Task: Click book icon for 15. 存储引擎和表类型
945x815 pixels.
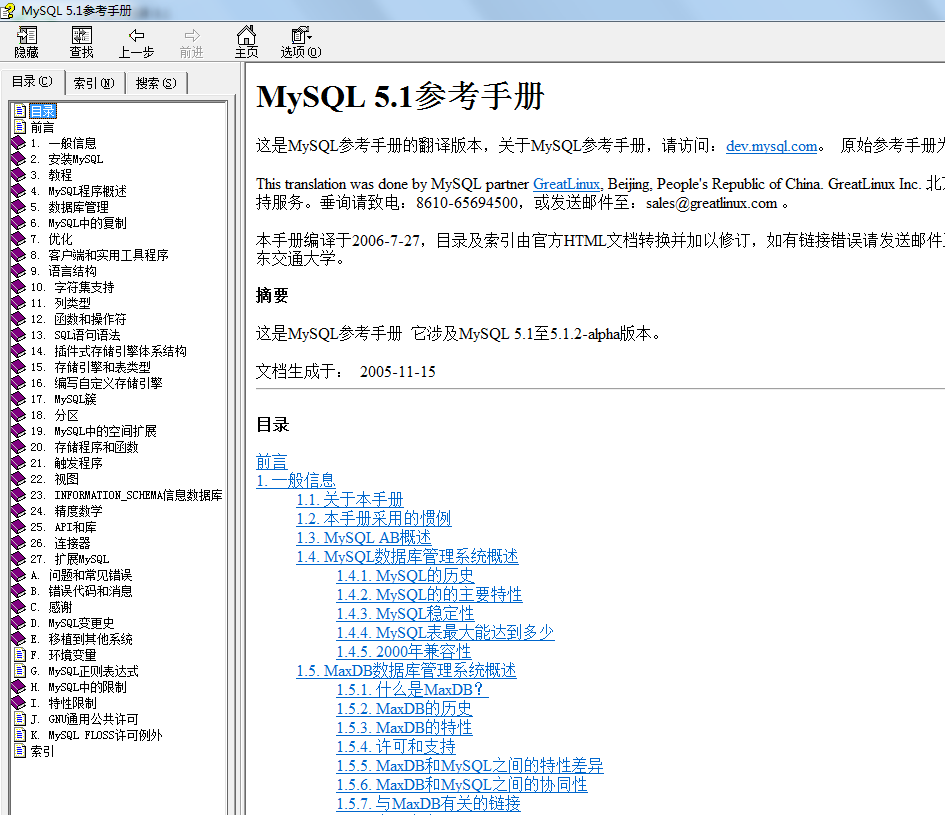Action: click(19, 367)
